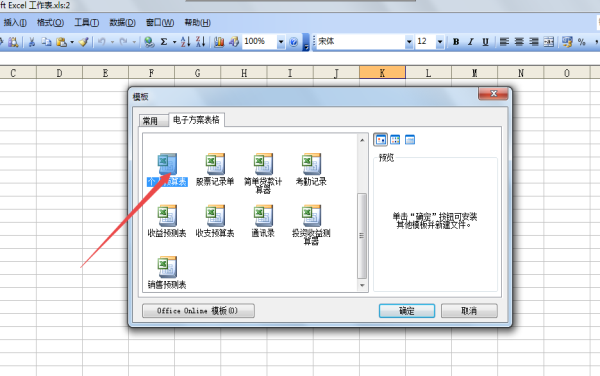
Task: Switch to the 常用 tab
Action: tap(153, 121)
